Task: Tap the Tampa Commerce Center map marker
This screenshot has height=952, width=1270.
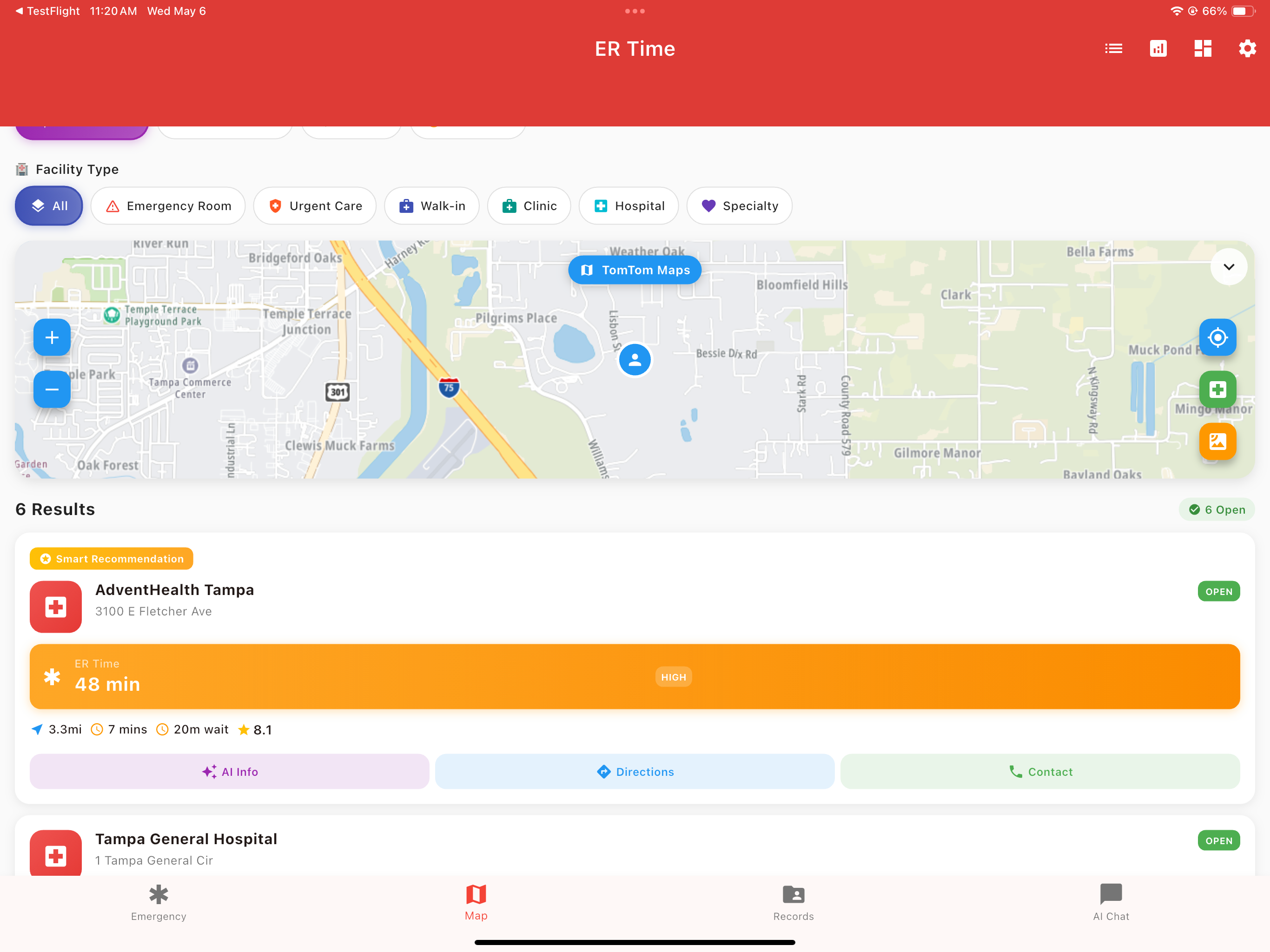Action: (x=190, y=365)
